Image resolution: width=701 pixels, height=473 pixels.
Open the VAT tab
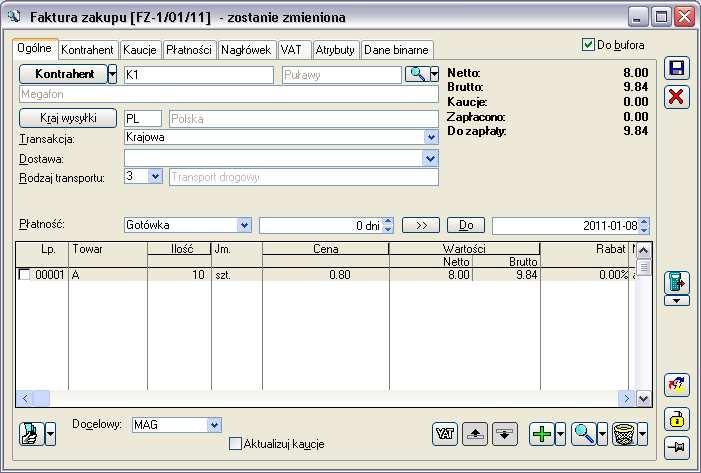tap(293, 50)
